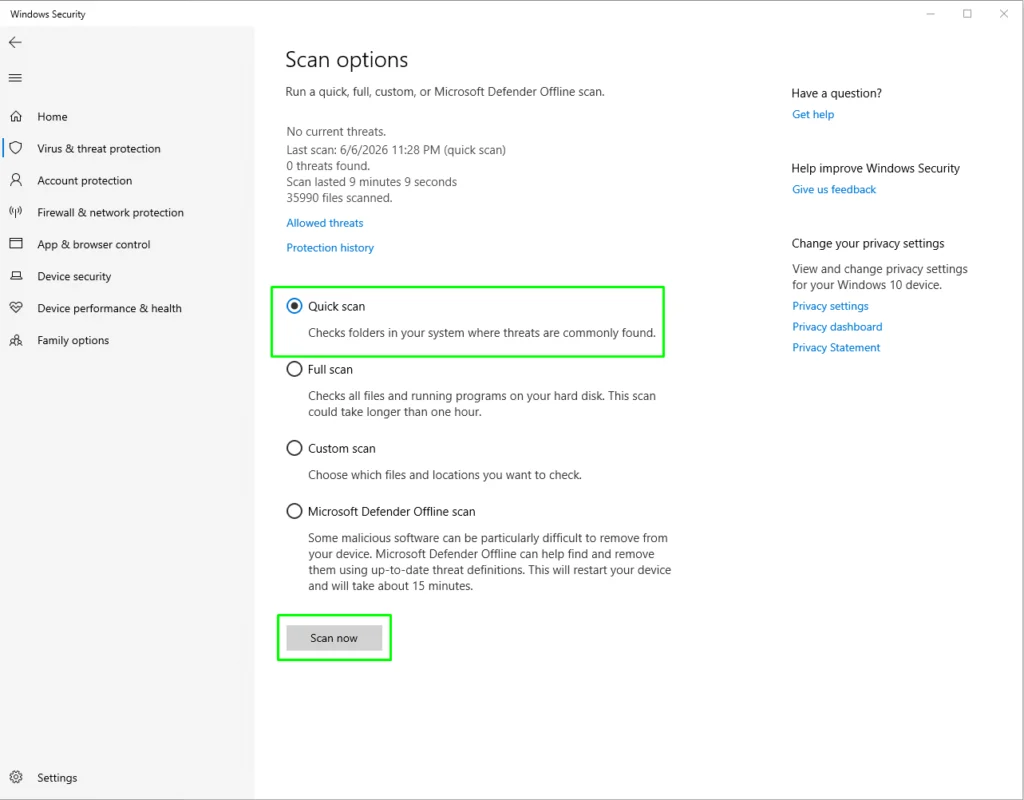Choose the Custom scan radio button
Image resolution: width=1024 pixels, height=800 pixels.
tap(295, 448)
